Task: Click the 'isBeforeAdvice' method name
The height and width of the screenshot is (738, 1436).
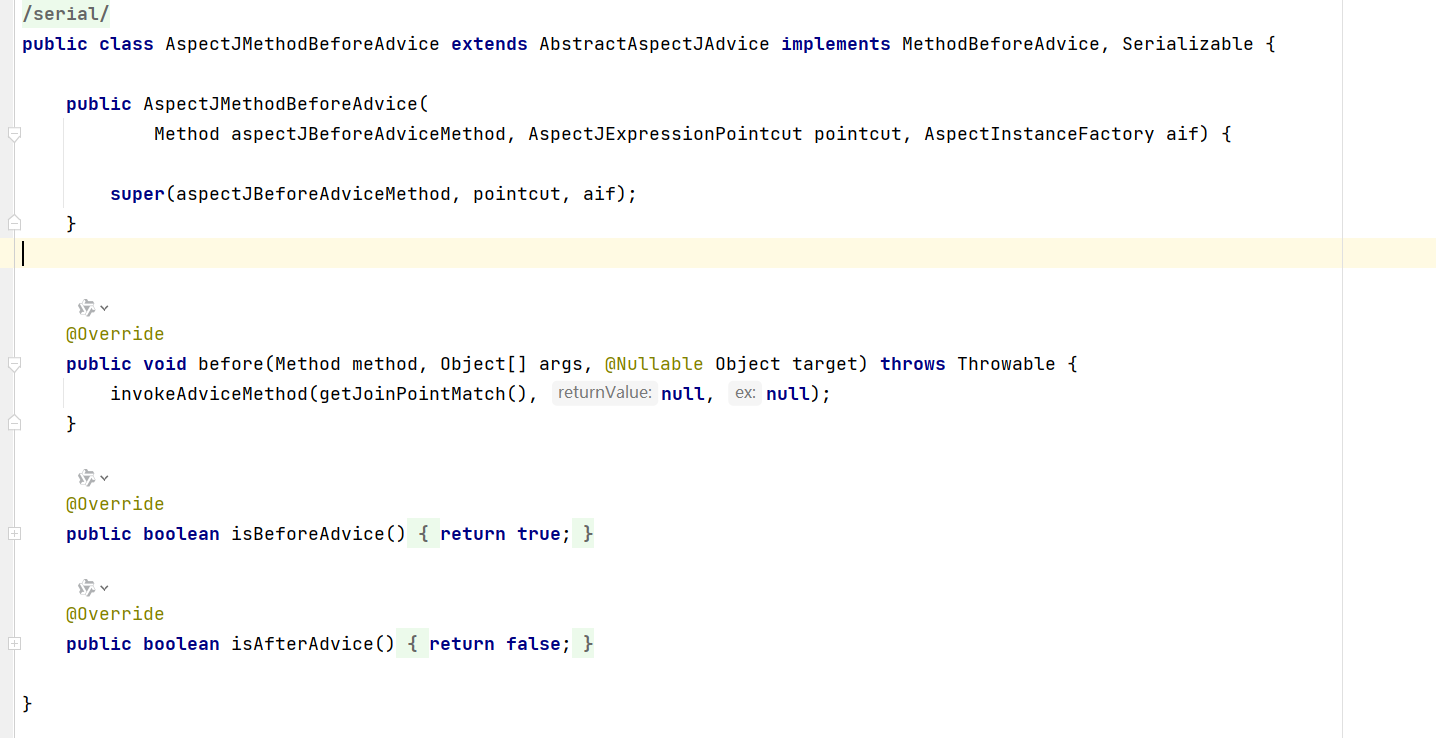Action: click(x=308, y=534)
